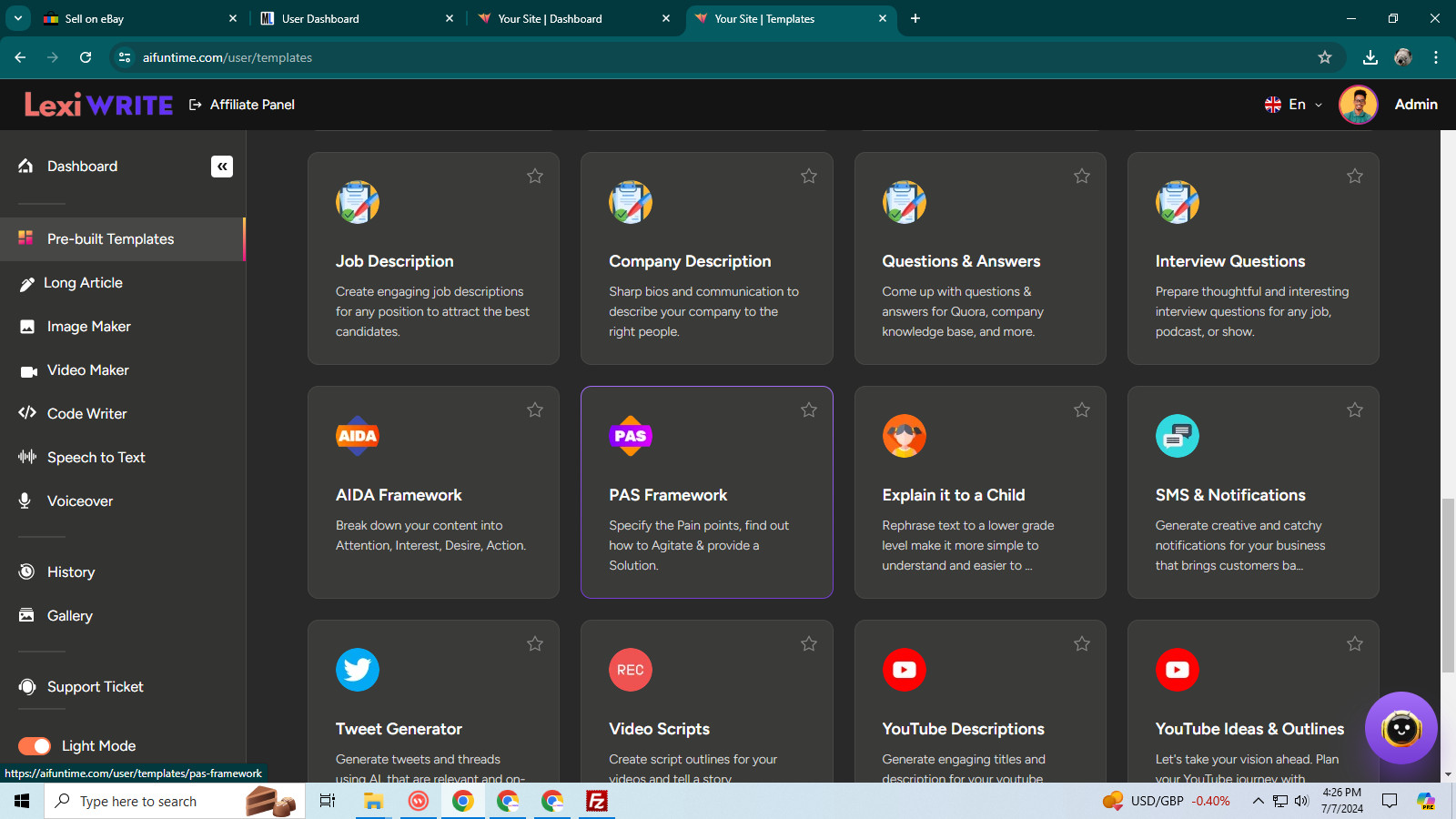The width and height of the screenshot is (1456, 819).
Task: Click the PAS Framework icon
Action: coord(631,436)
